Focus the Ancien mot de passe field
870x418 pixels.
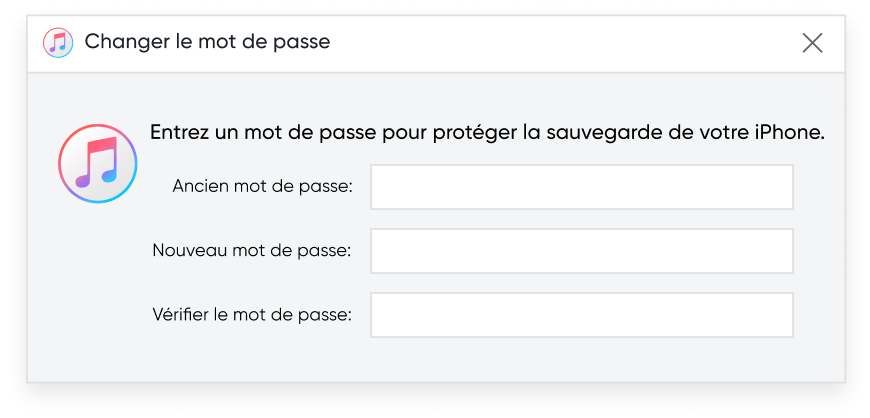581,187
